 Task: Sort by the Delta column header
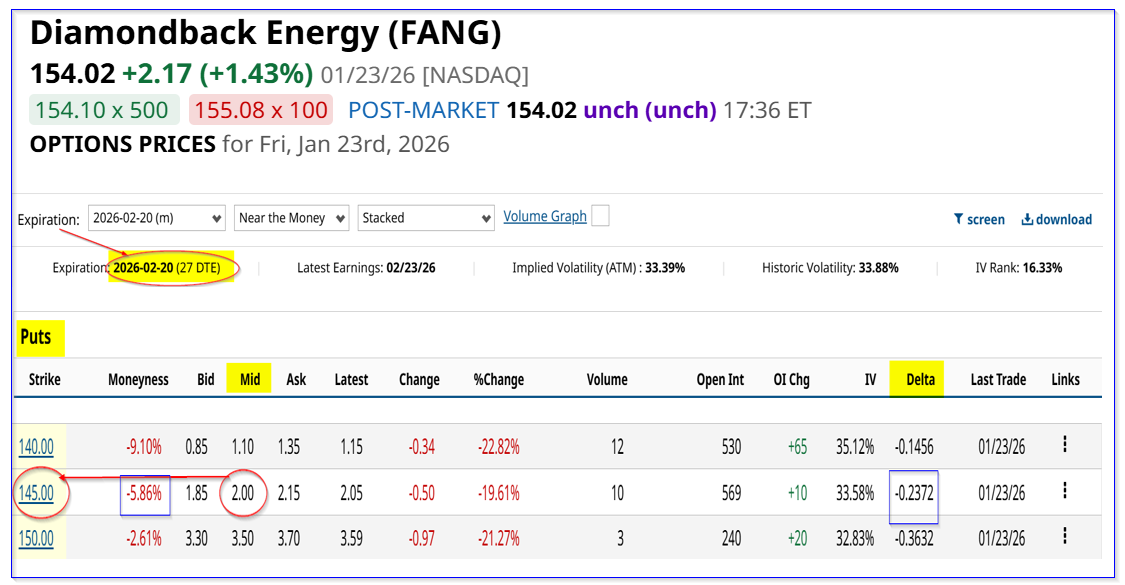920,379
